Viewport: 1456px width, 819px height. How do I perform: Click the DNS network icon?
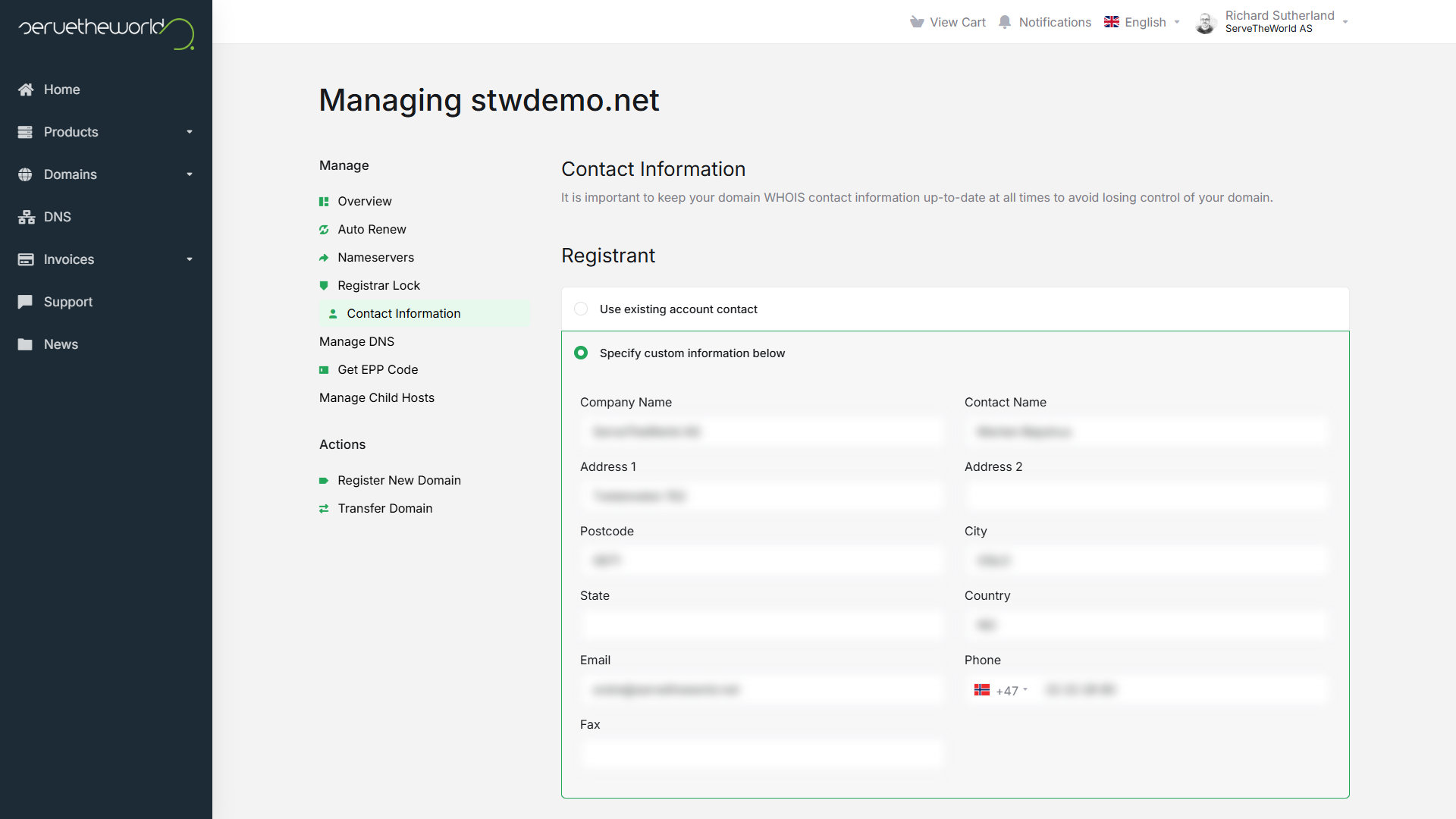click(x=27, y=217)
